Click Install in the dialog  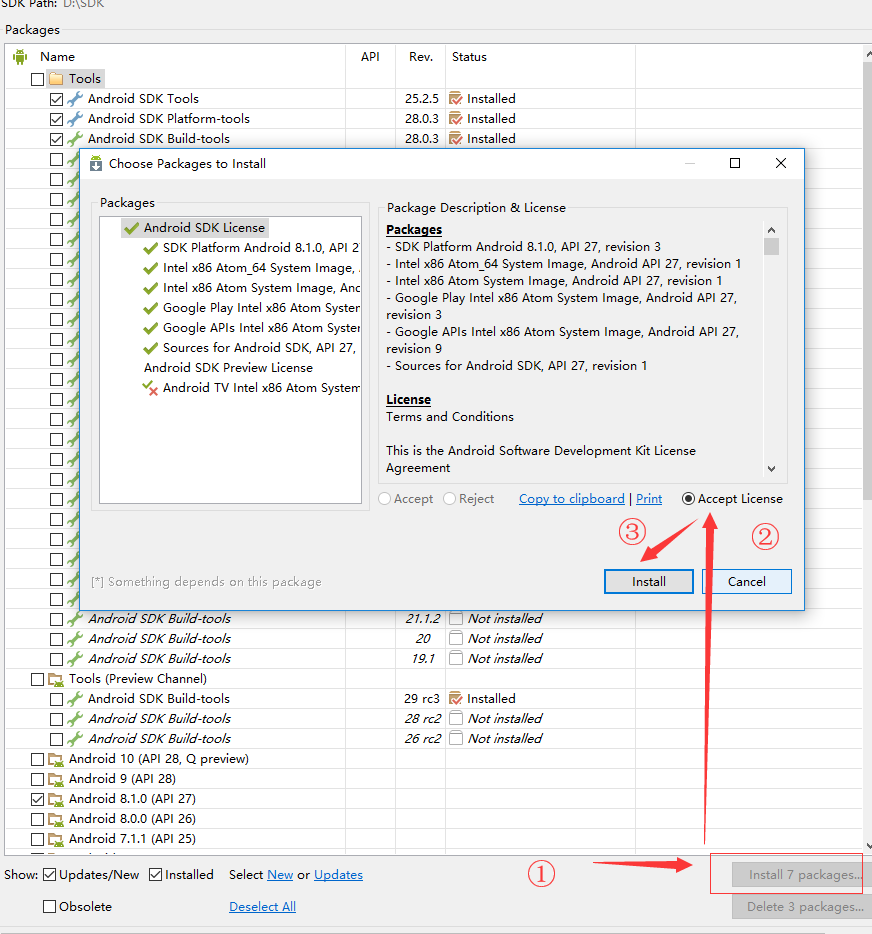point(649,581)
